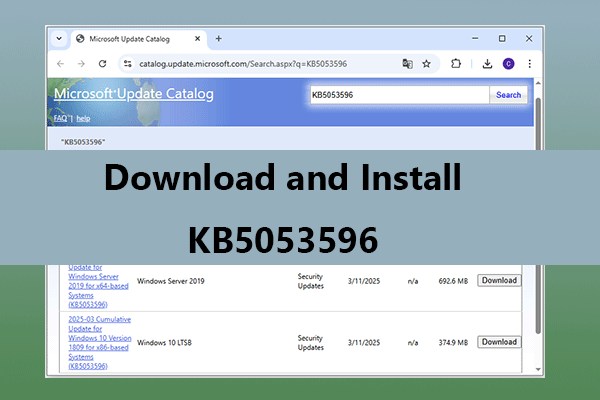Click the KB5053596 search box
The height and width of the screenshot is (400, 600).
point(399,95)
